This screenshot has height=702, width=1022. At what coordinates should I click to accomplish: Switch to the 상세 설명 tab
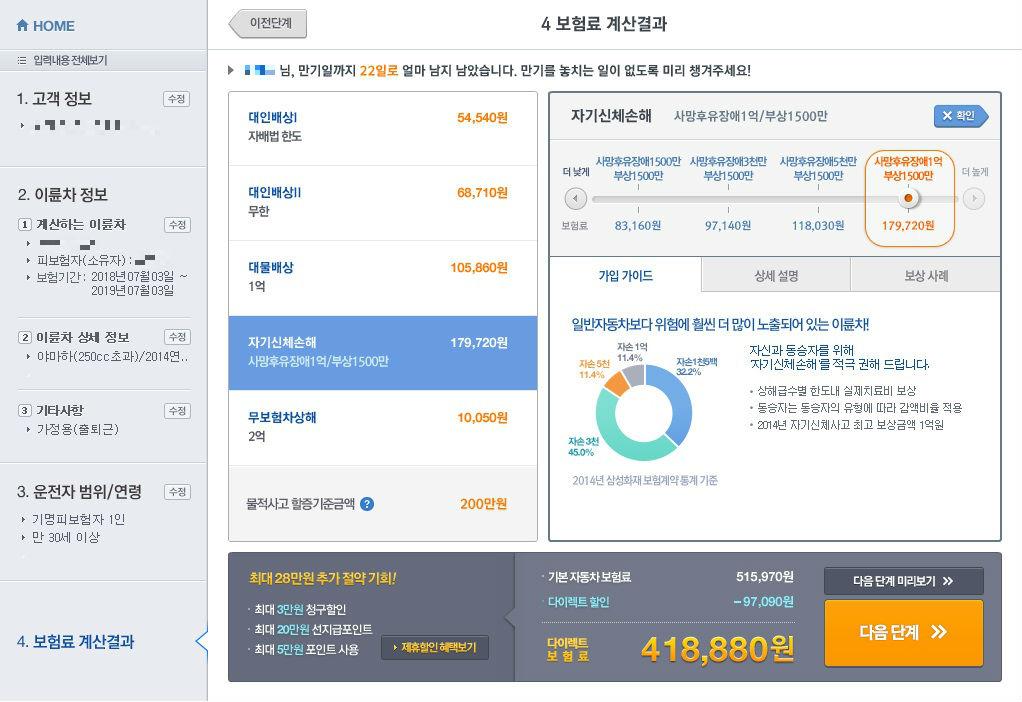[x=775, y=275]
